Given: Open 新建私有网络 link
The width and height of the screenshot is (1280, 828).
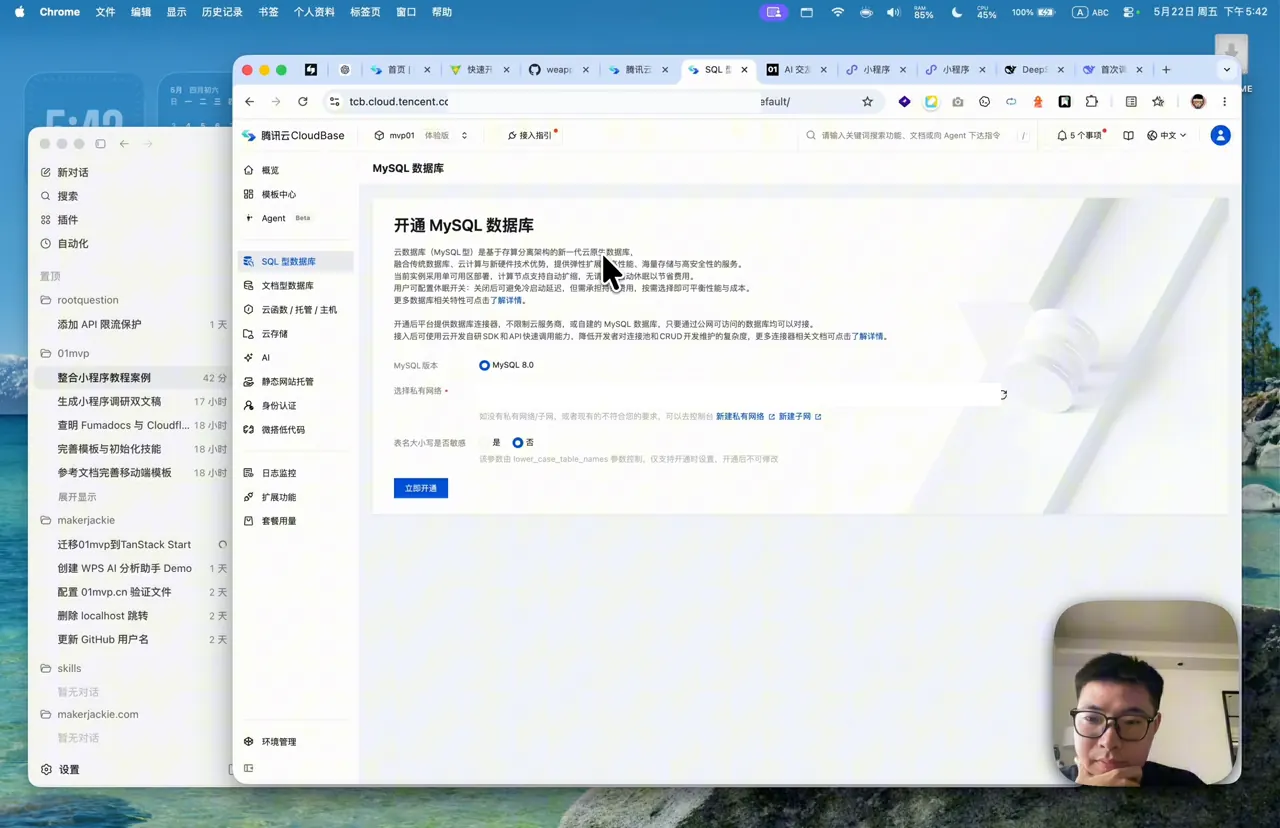Looking at the screenshot, I should point(740,416).
